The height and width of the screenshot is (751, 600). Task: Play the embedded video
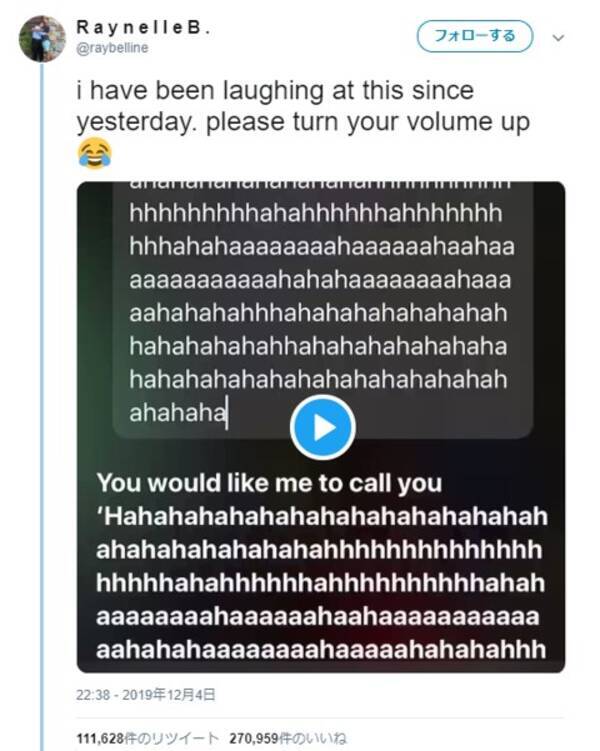(x=321, y=427)
